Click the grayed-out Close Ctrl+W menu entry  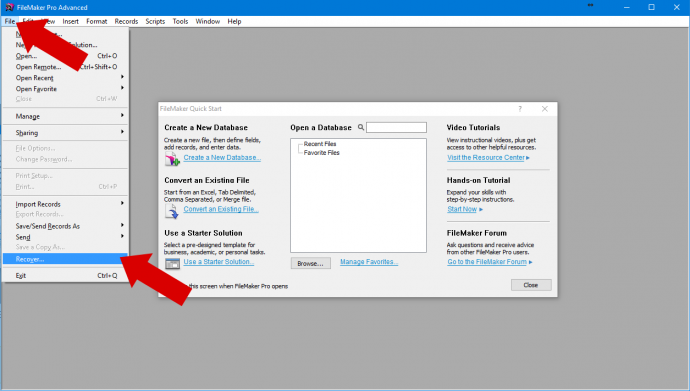coord(66,99)
